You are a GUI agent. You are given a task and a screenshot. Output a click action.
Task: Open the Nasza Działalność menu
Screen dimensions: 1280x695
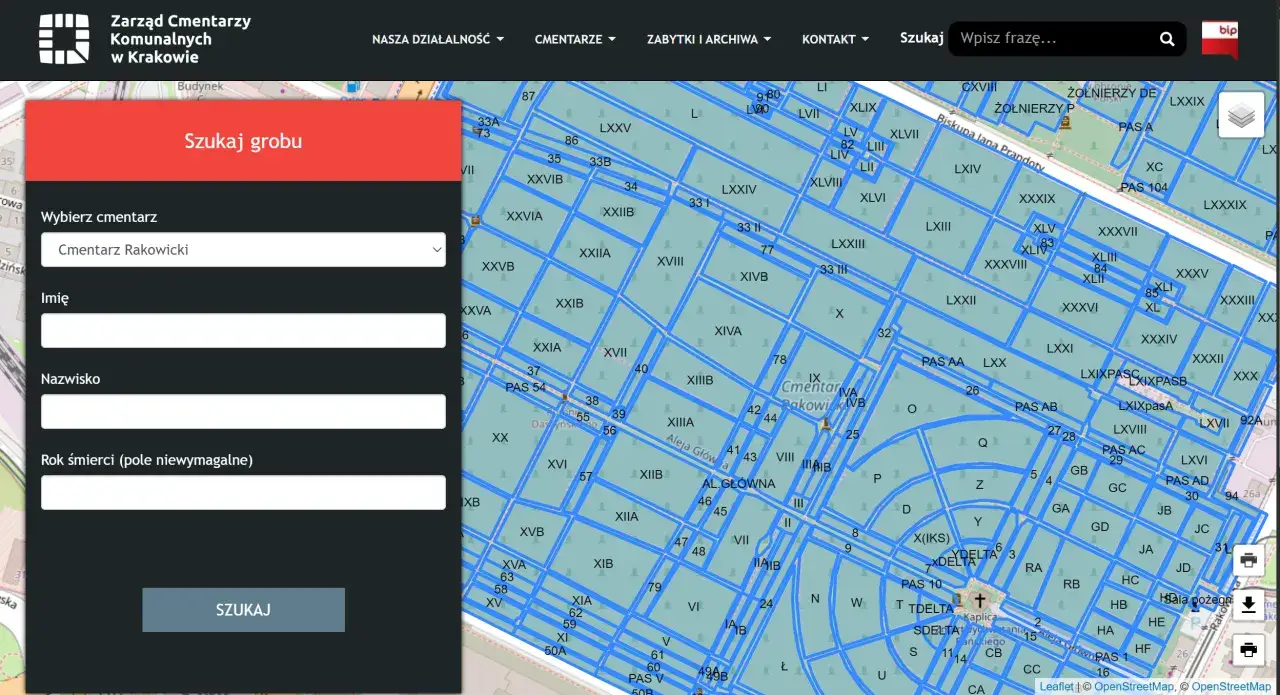438,39
